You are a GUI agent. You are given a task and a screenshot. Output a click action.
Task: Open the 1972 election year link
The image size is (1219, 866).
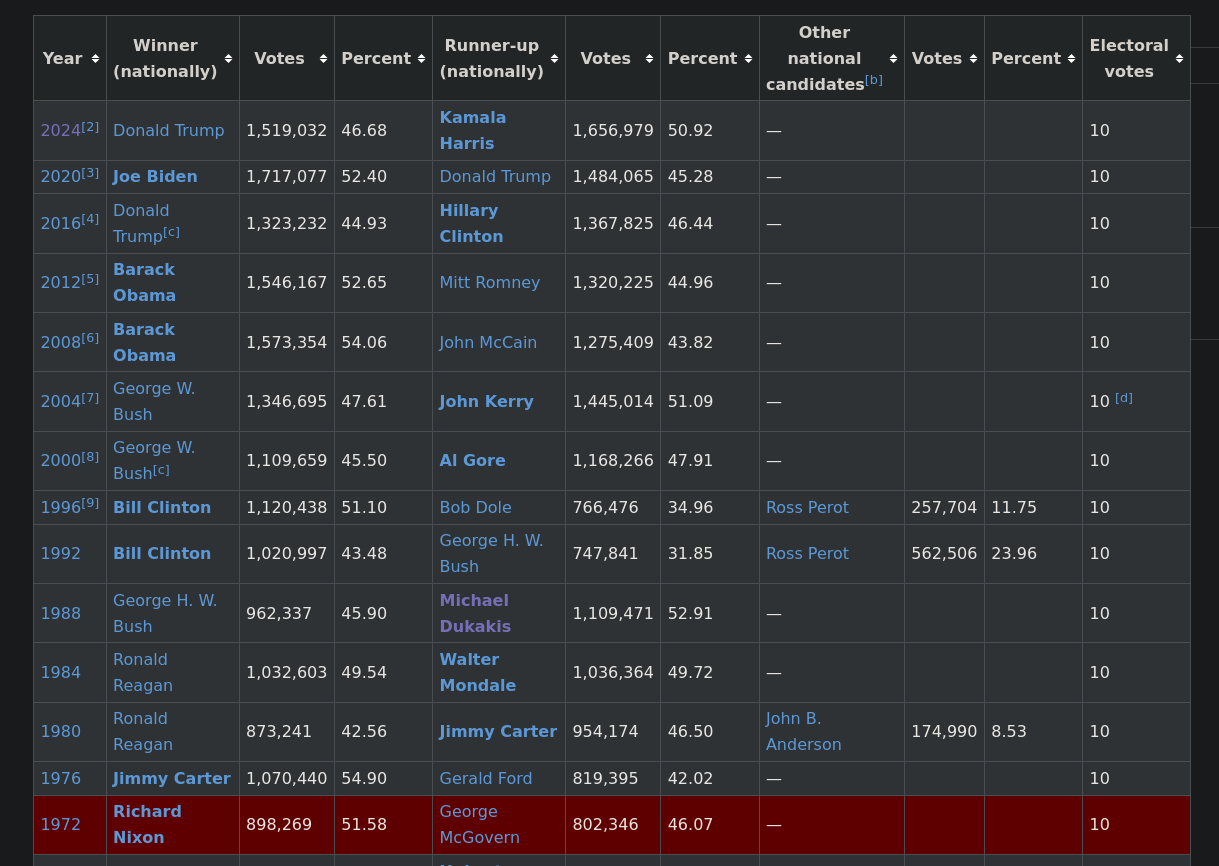tap(60, 825)
